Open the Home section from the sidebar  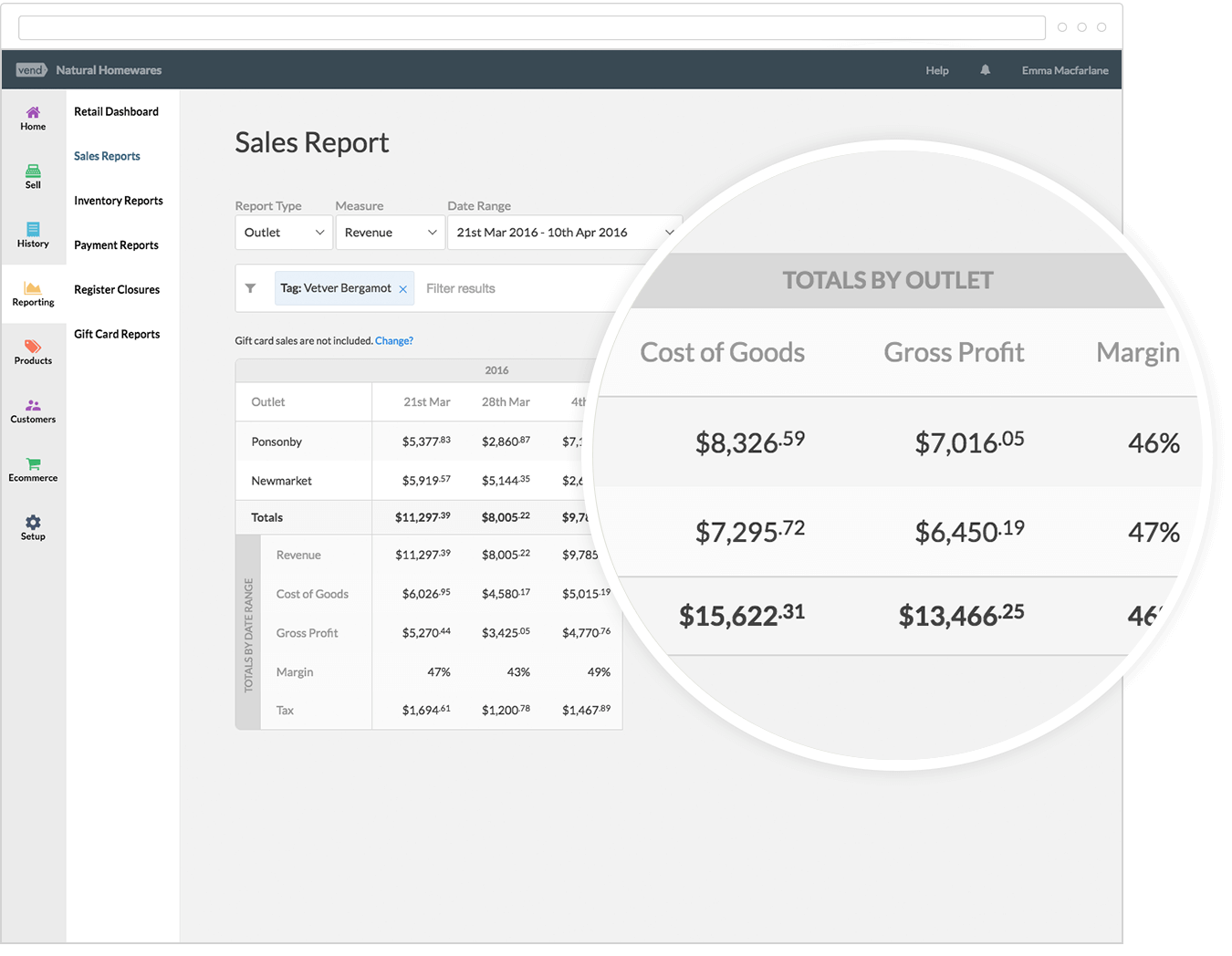pos(33,117)
